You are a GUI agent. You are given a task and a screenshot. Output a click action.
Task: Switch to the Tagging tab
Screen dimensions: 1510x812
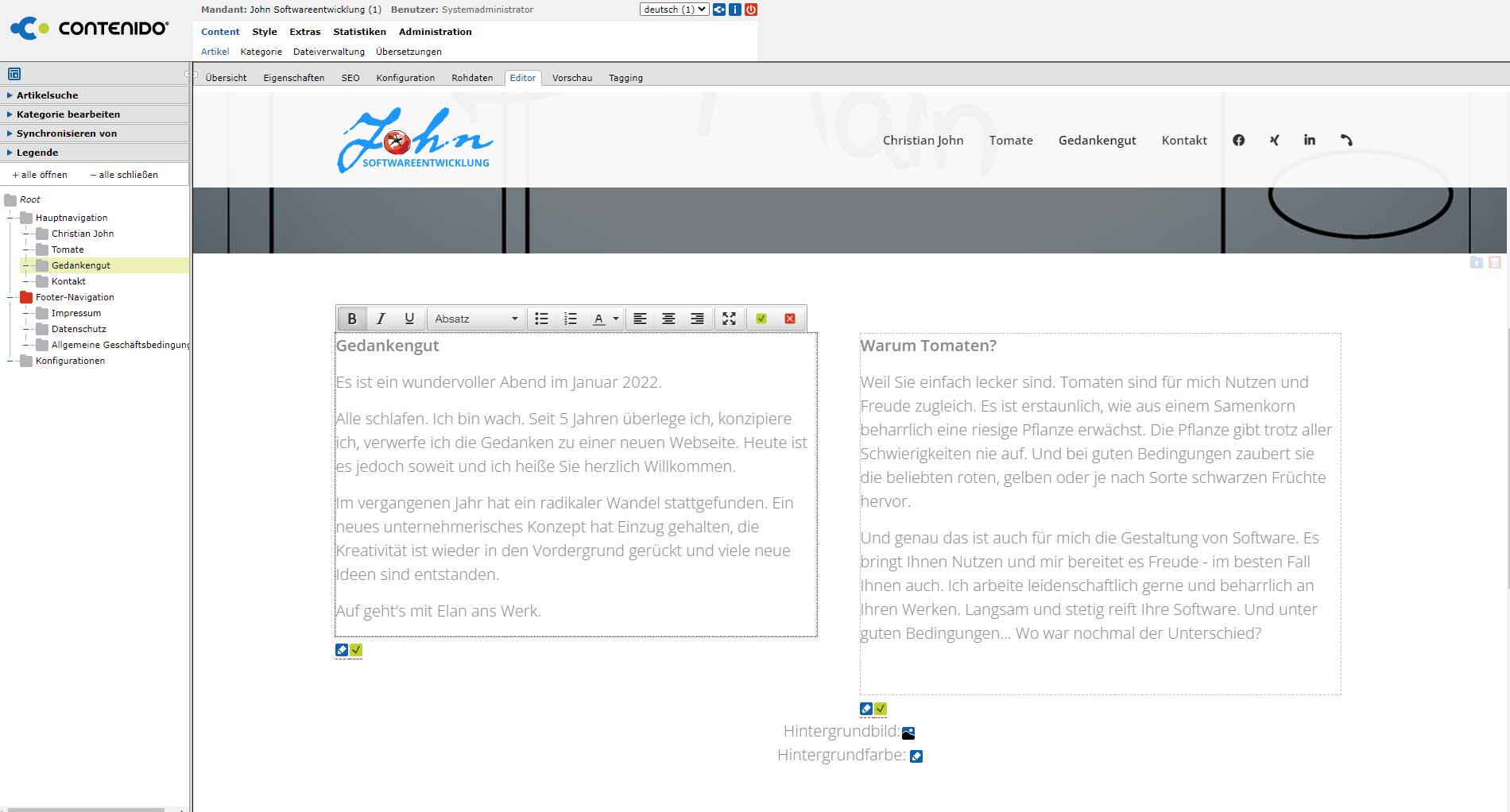(625, 78)
